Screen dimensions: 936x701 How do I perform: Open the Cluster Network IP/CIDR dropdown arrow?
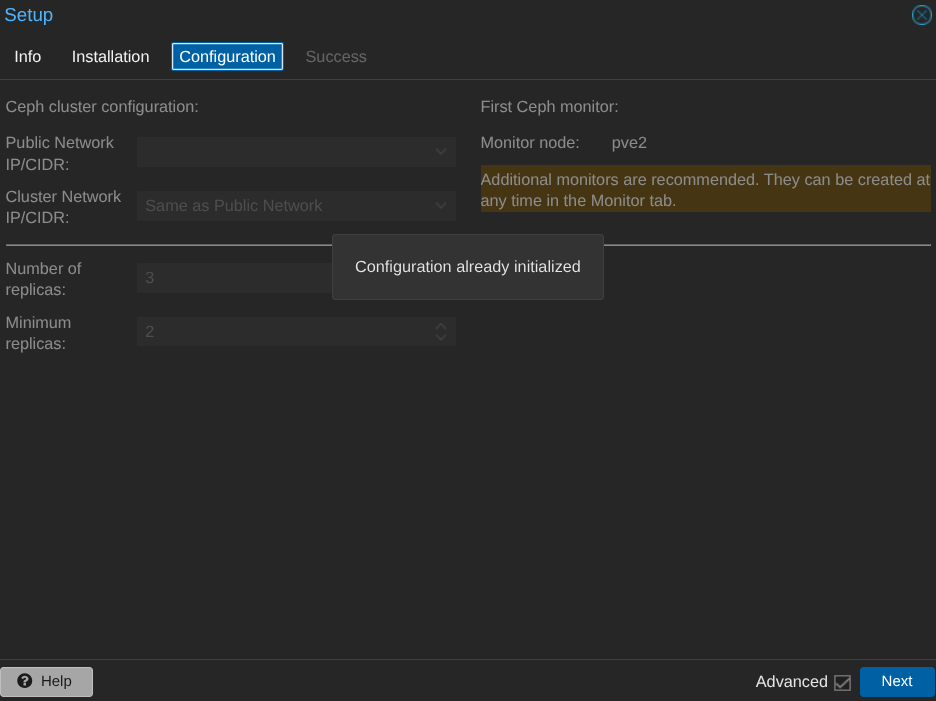click(x=441, y=206)
